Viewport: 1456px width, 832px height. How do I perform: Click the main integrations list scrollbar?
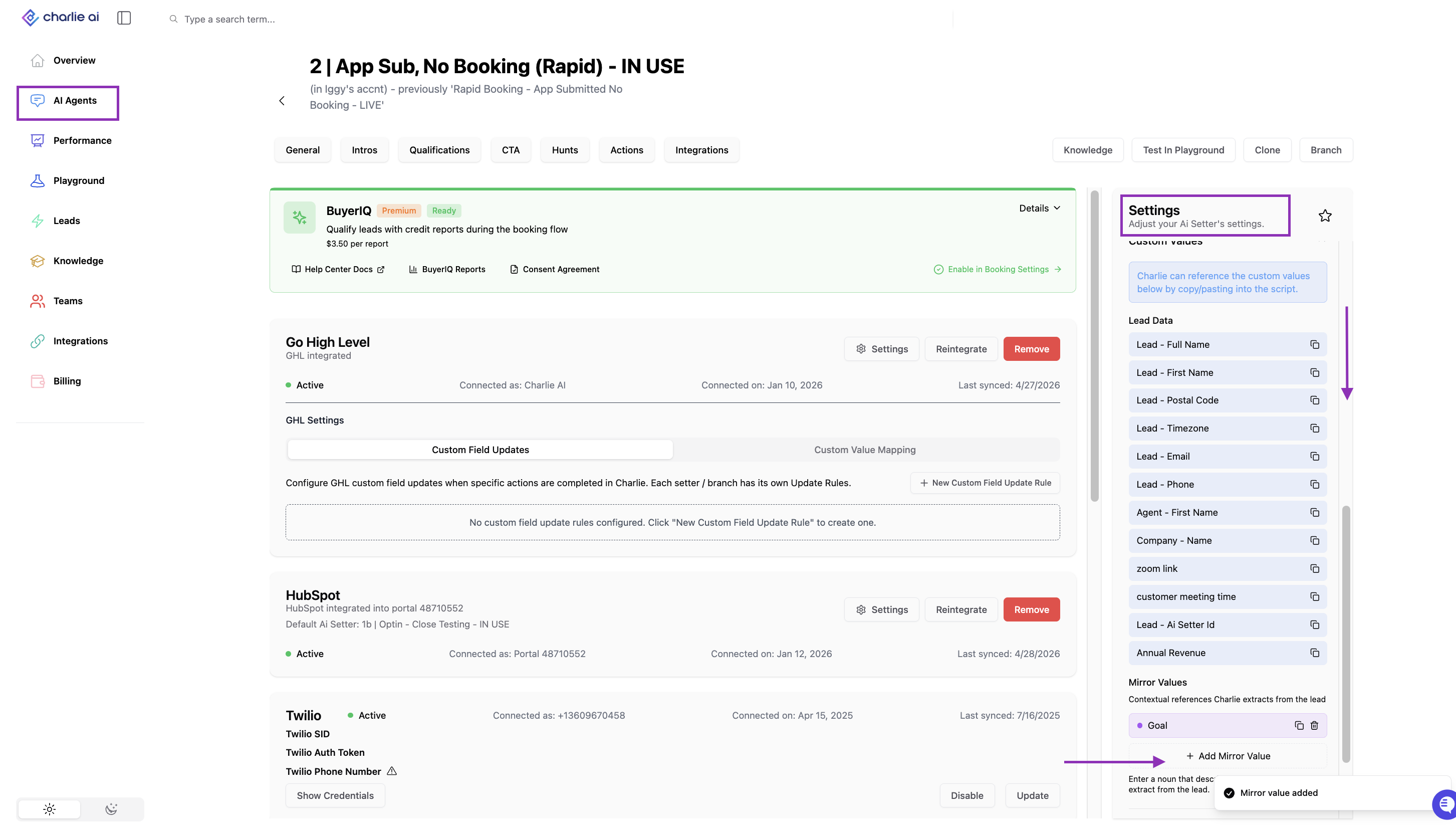pyautogui.click(x=1094, y=346)
